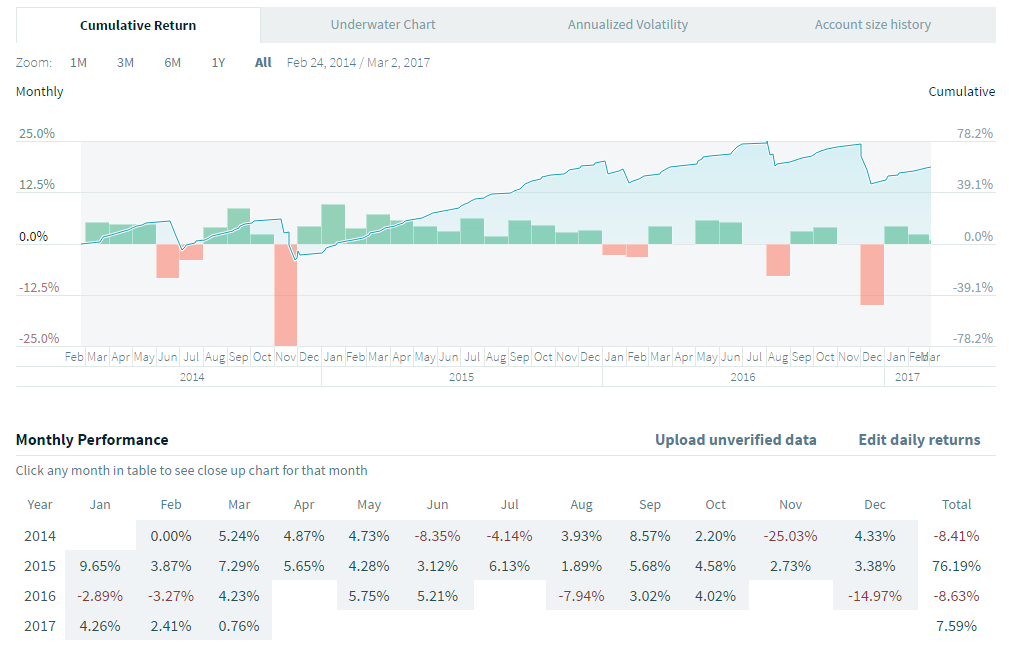Screen dimensions: 1009x654
Task: Select December 2016 -14.97% cell
Action: 875,596
